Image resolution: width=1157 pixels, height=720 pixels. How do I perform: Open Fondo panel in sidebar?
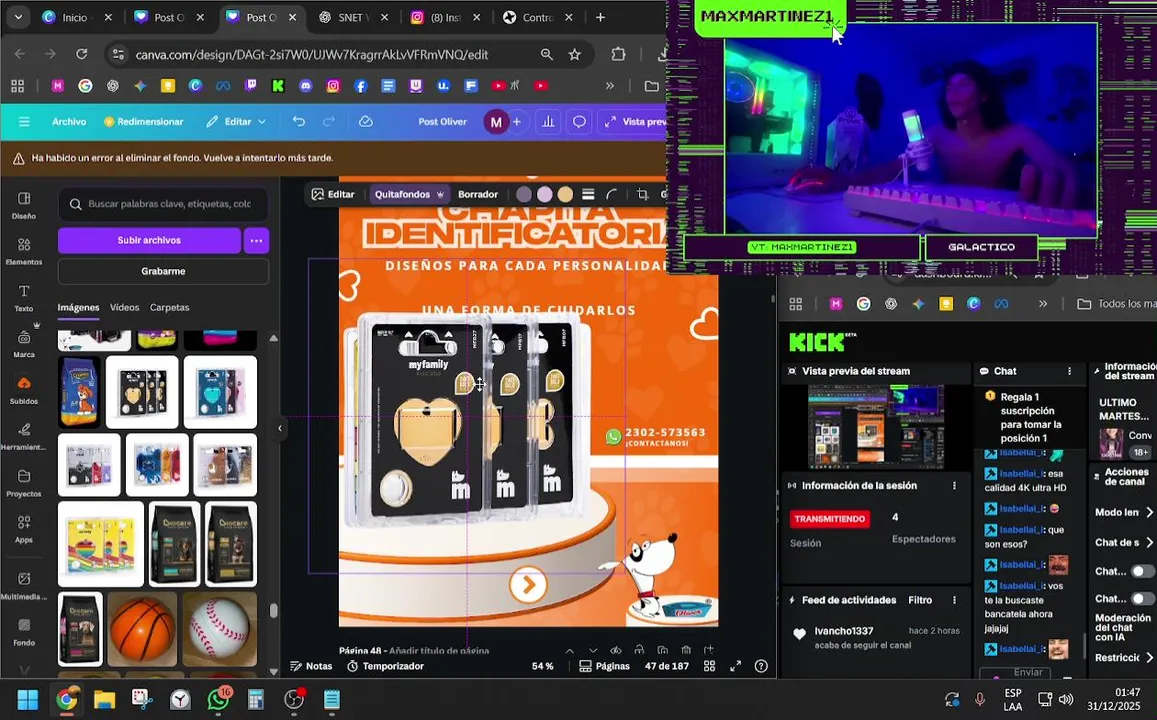24,632
